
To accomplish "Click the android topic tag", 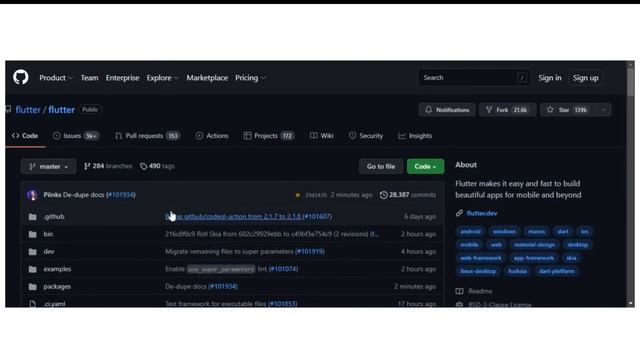I will coord(470,231).
